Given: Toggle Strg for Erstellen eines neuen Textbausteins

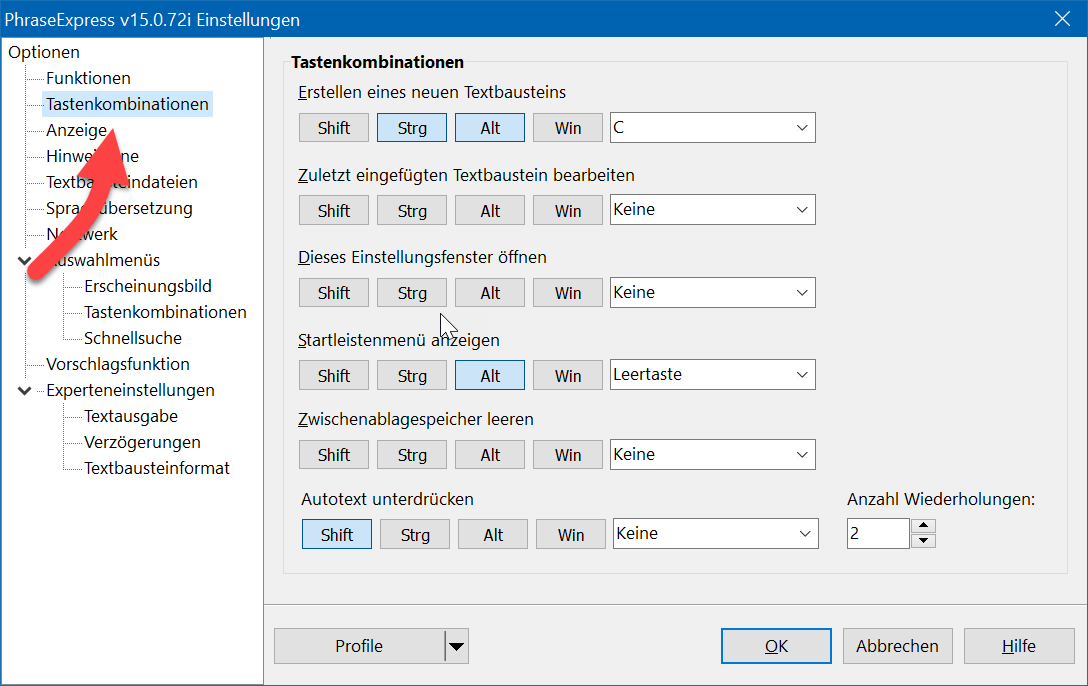Looking at the screenshot, I should click(412, 128).
